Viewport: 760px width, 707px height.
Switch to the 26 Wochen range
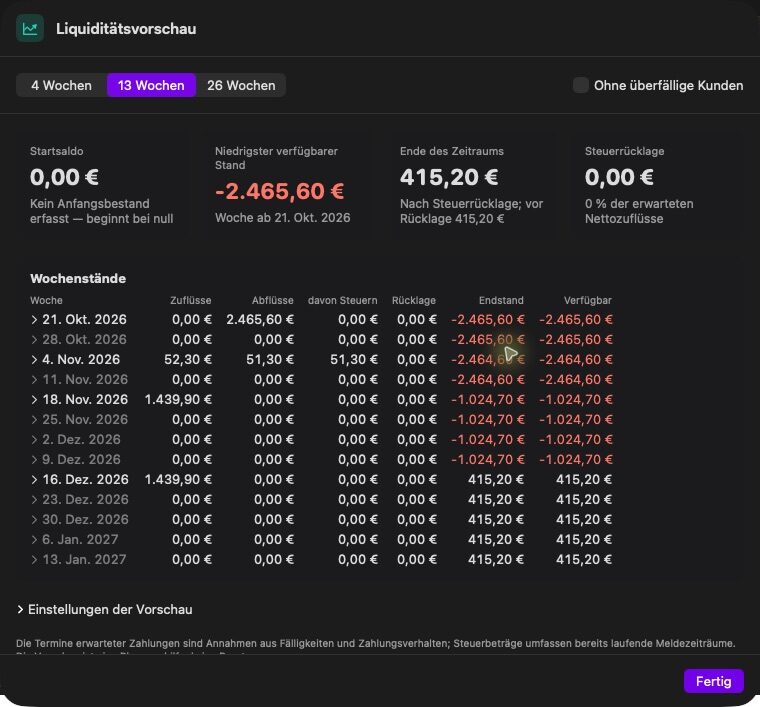pyautogui.click(x=241, y=85)
